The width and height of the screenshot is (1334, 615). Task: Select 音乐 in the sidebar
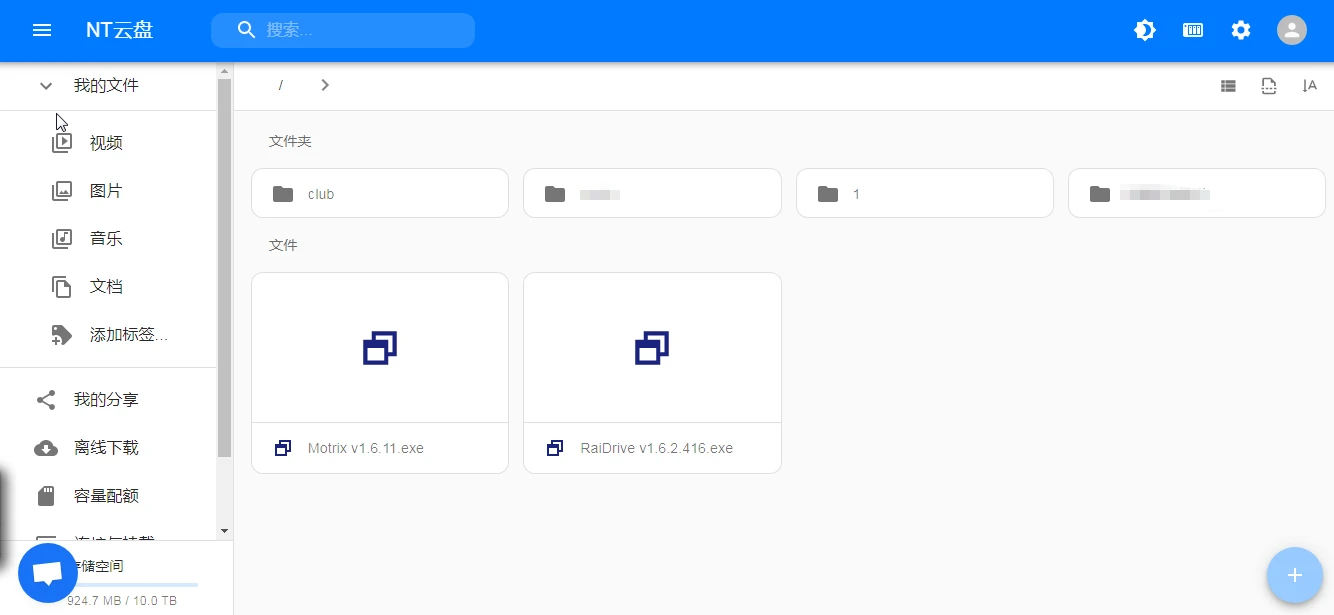tap(106, 239)
